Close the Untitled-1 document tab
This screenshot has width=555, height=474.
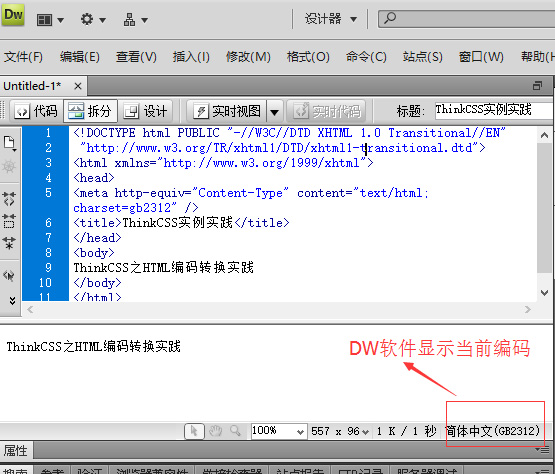(x=78, y=86)
